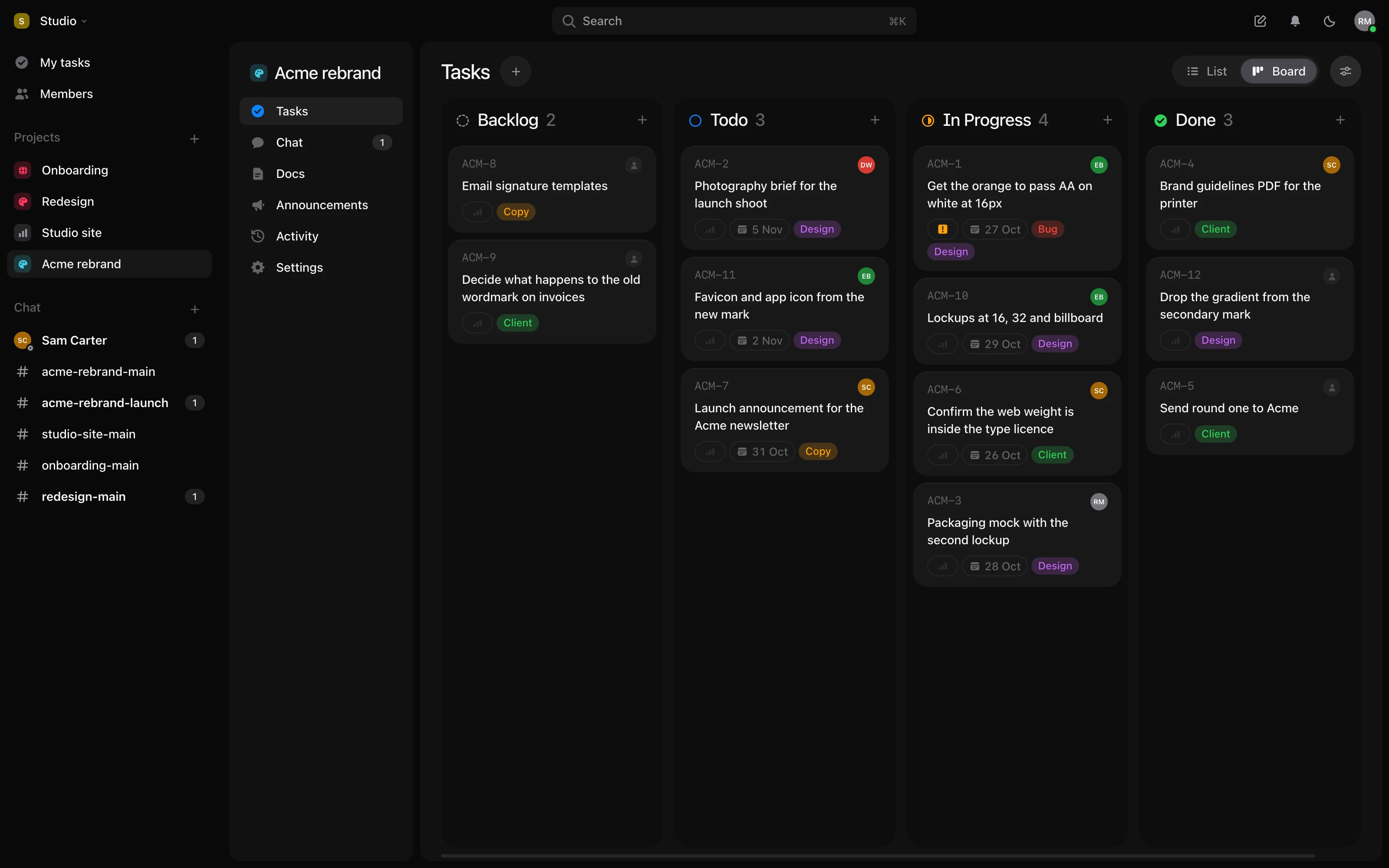This screenshot has height=868, width=1389.
Task: Toggle dark mode moon icon
Action: coord(1329,21)
